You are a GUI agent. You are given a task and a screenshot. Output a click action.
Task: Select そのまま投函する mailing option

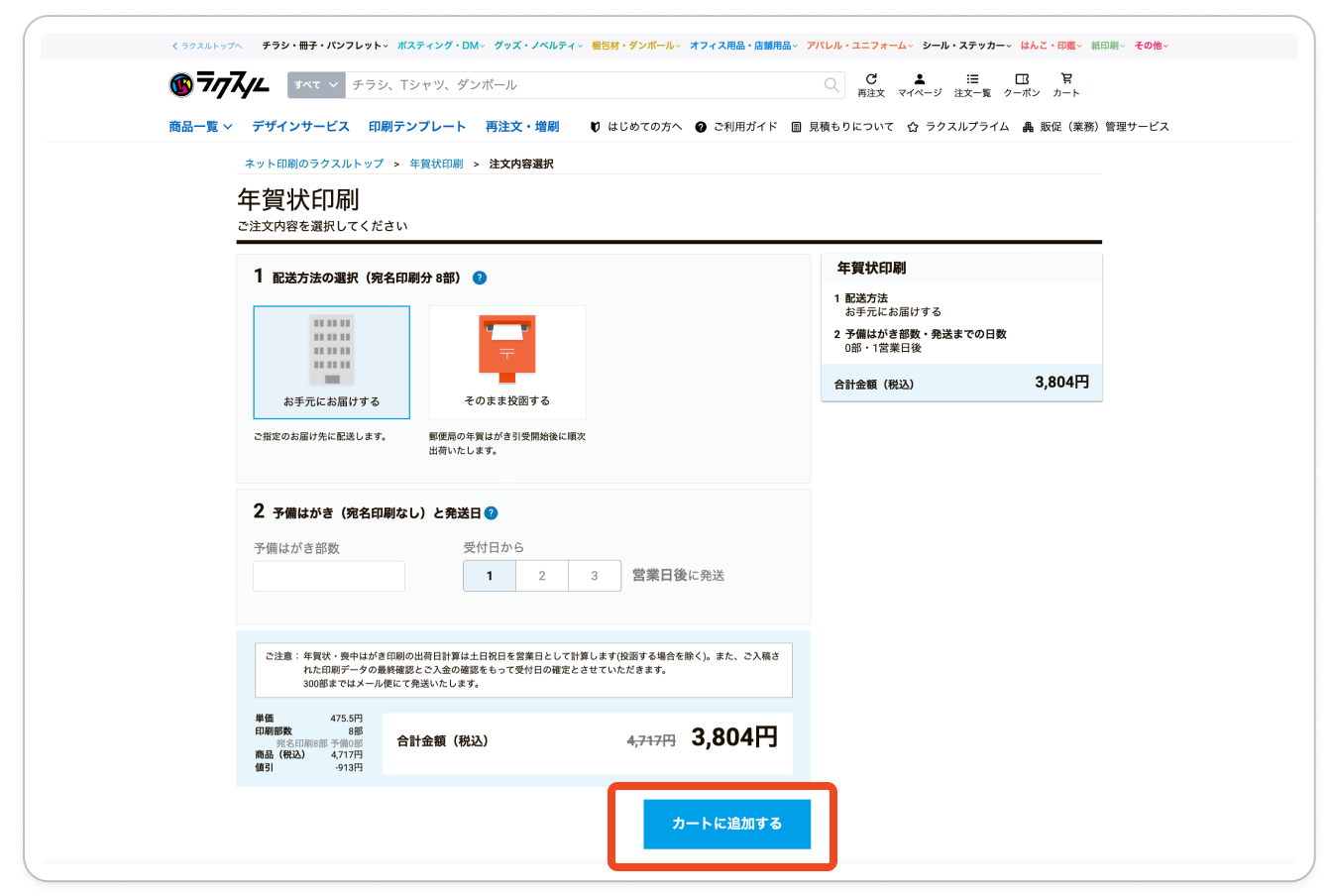click(x=506, y=363)
